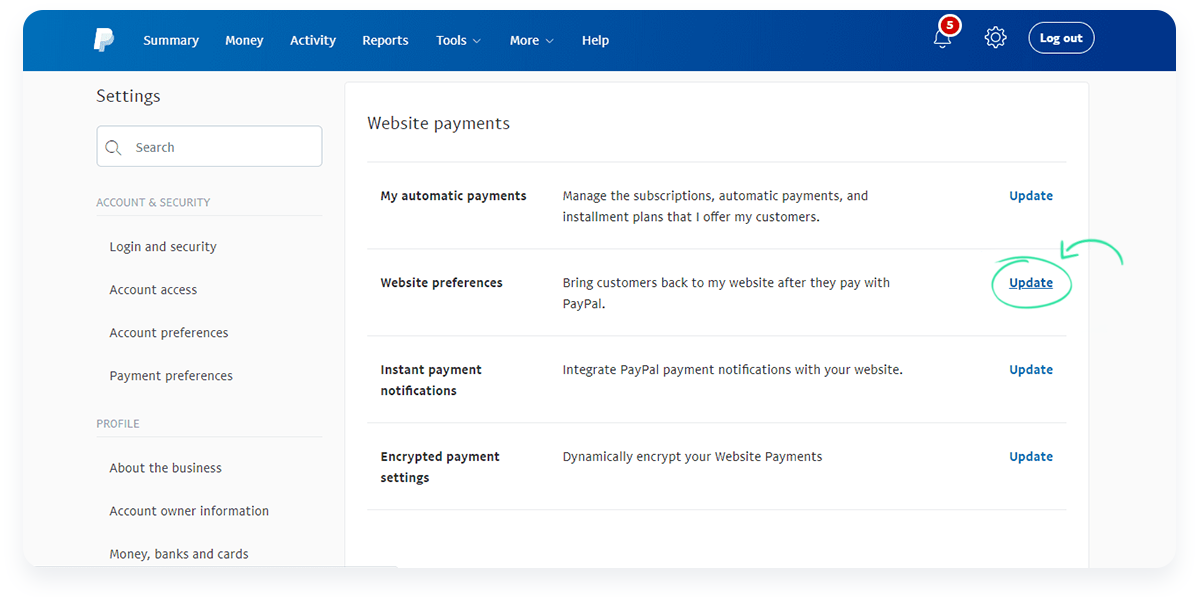Open Account preferences settings
The width and height of the screenshot is (1200, 597).
tap(169, 333)
